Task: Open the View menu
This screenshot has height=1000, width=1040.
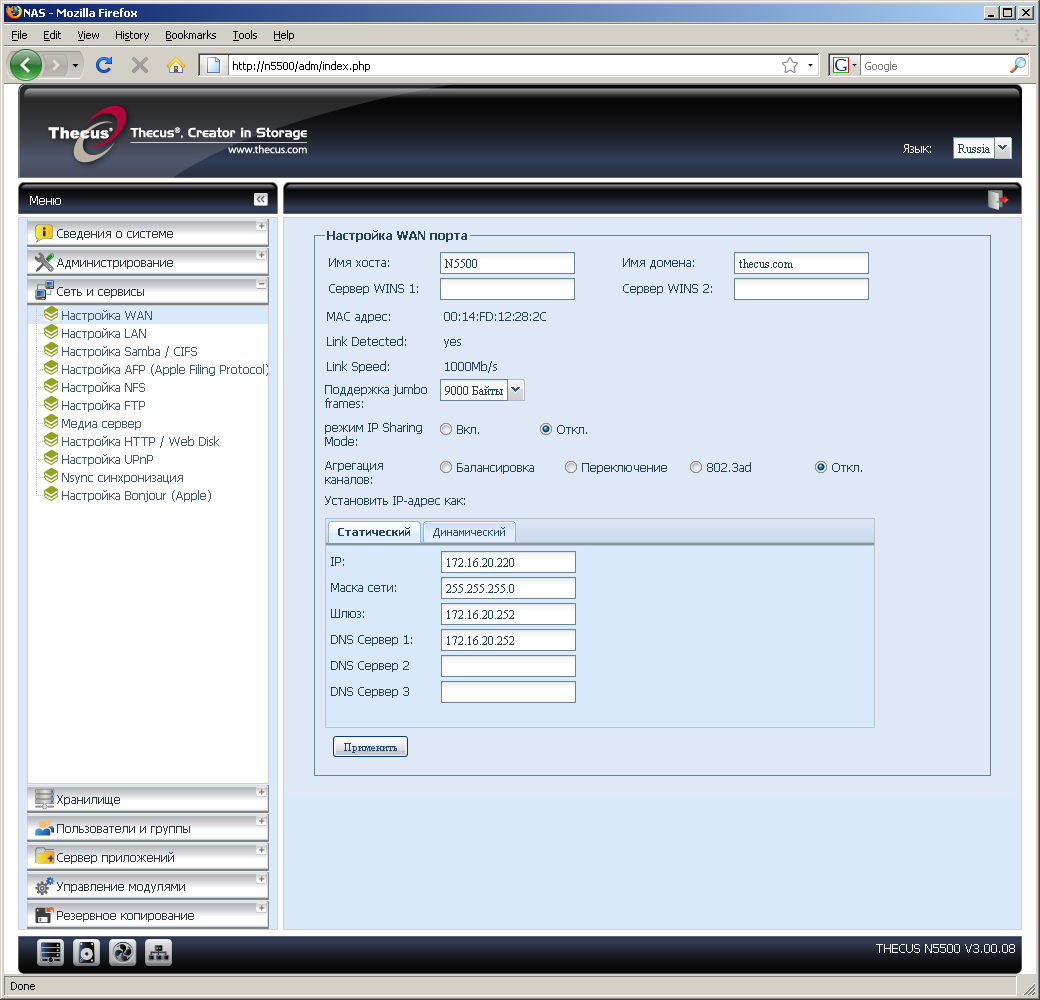Action: point(88,35)
